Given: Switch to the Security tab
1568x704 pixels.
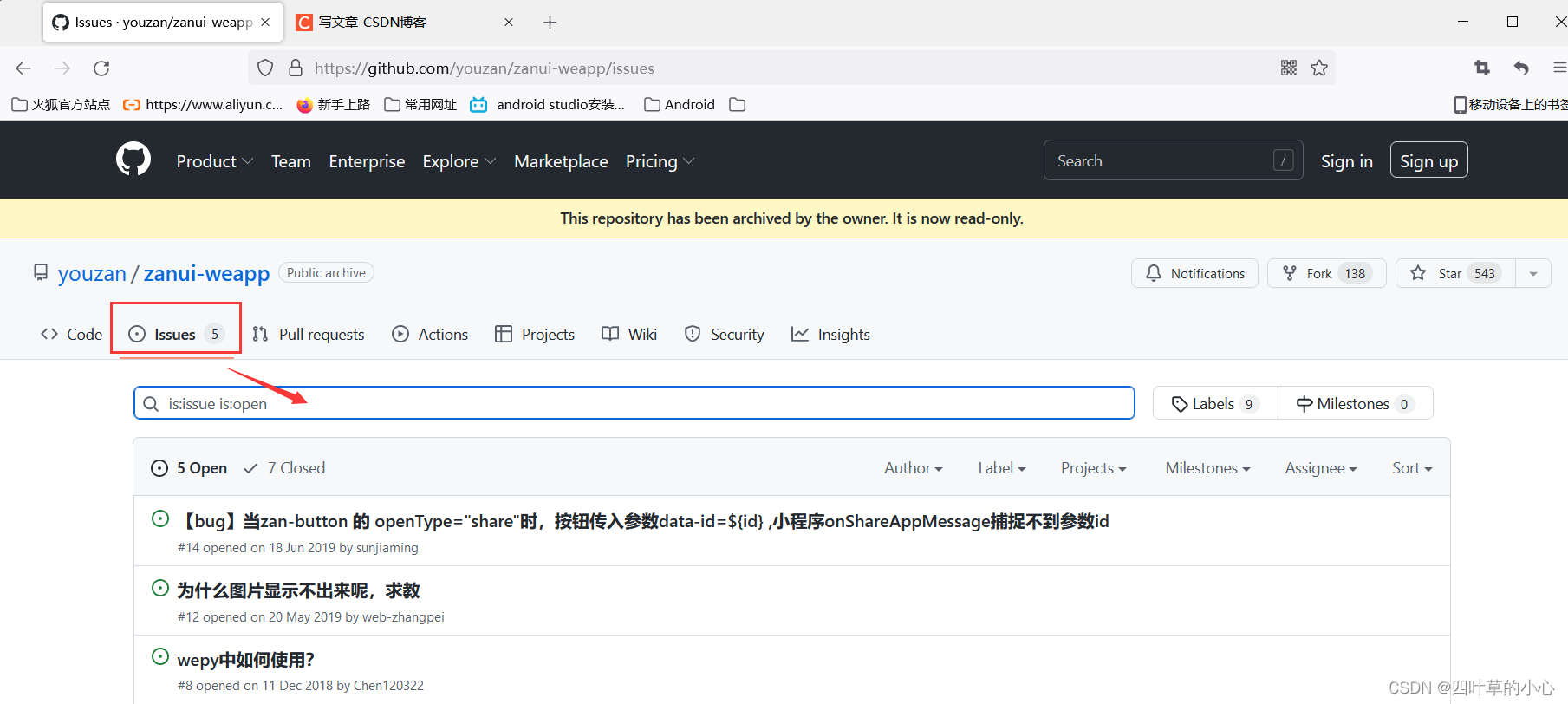Looking at the screenshot, I should click(x=724, y=335).
